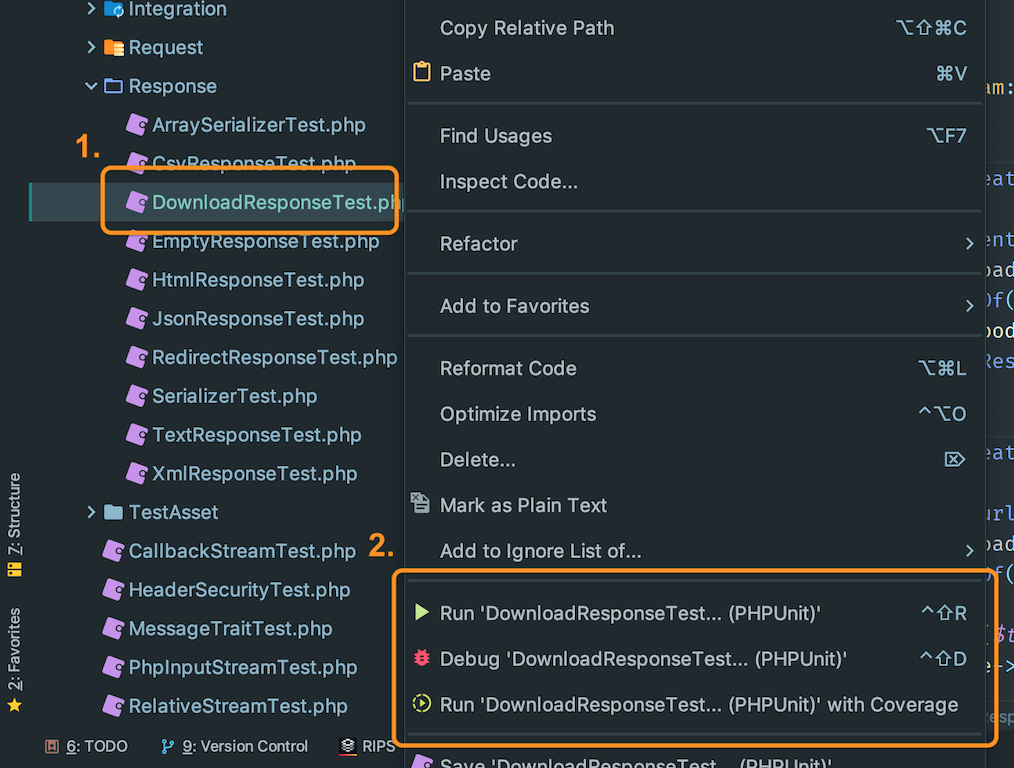Click the XmlResponseTest.php file icon
Image resolution: width=1014 pixels, height=768 pixels.
136,473
